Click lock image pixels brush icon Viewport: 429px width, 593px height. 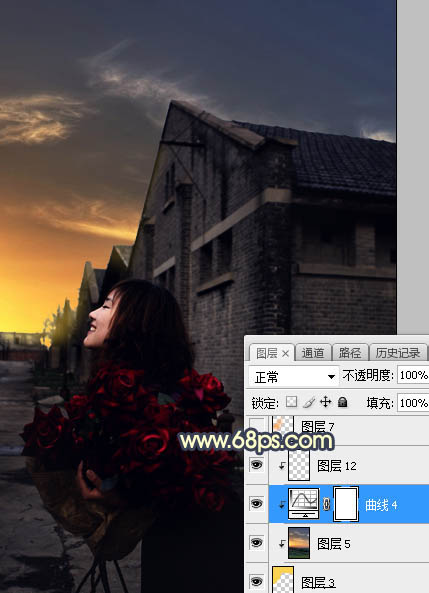[309, 402]
